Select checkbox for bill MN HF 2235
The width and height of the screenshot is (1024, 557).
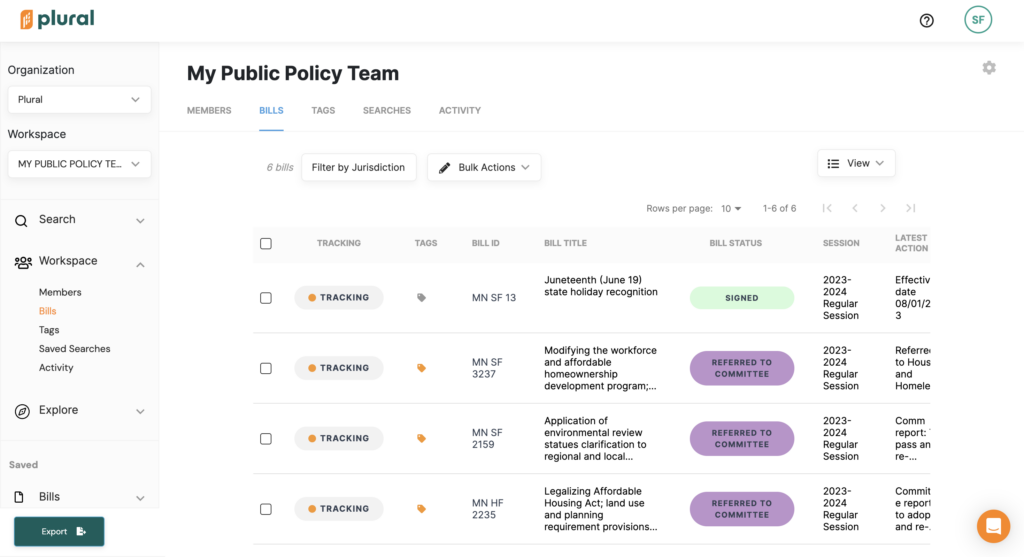pos(266,509)
